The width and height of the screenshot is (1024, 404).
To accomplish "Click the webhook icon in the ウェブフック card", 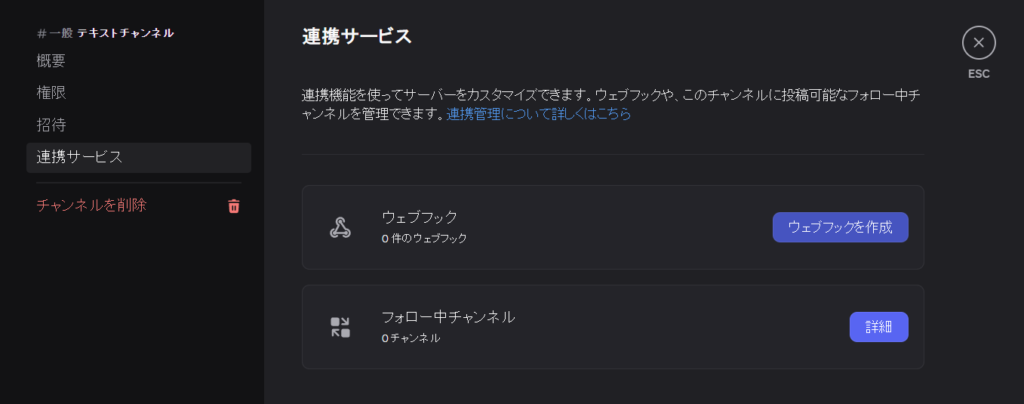I will (x=340, y=227).
